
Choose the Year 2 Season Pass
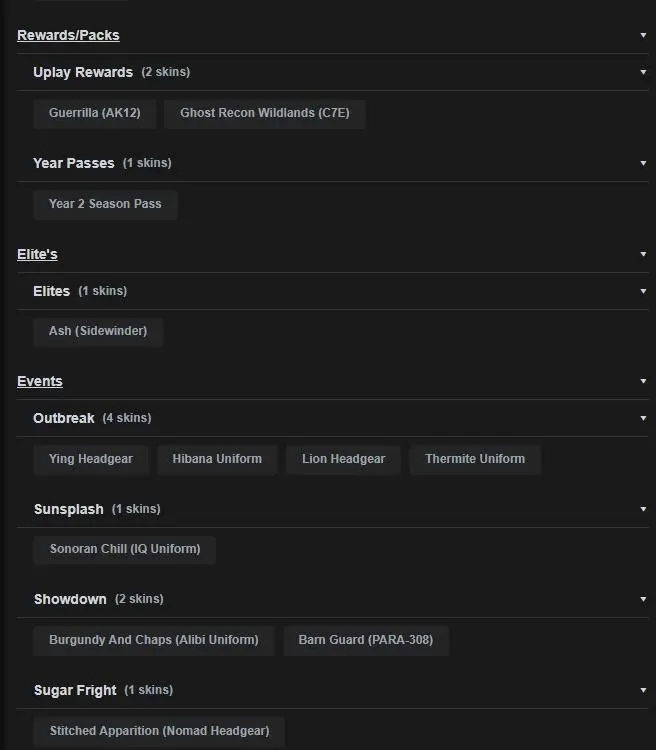pyautogui.click(x=105, y=204)
